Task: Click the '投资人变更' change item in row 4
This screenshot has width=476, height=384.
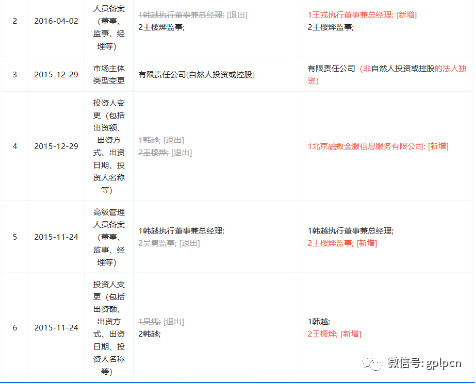Action: (x=109, y=146)
